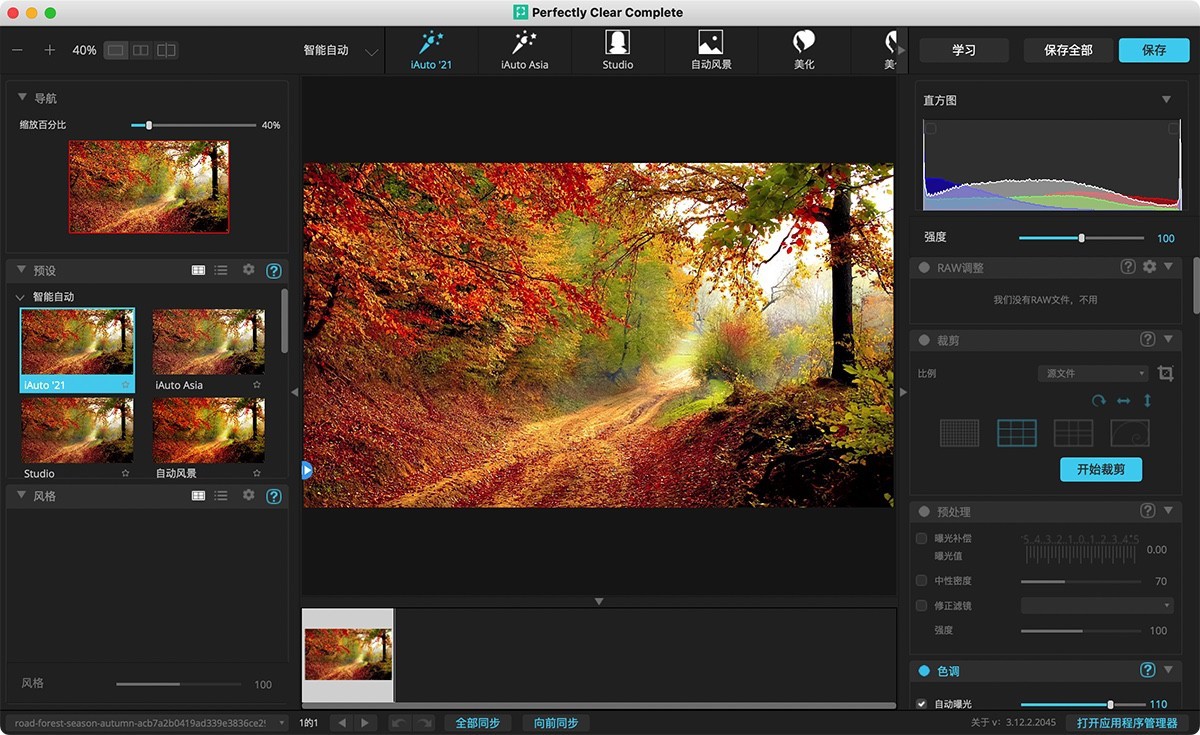Select the filmstrip thumbnail at the bottom
The image size is (1200, 735).
[x=347, y=653]
